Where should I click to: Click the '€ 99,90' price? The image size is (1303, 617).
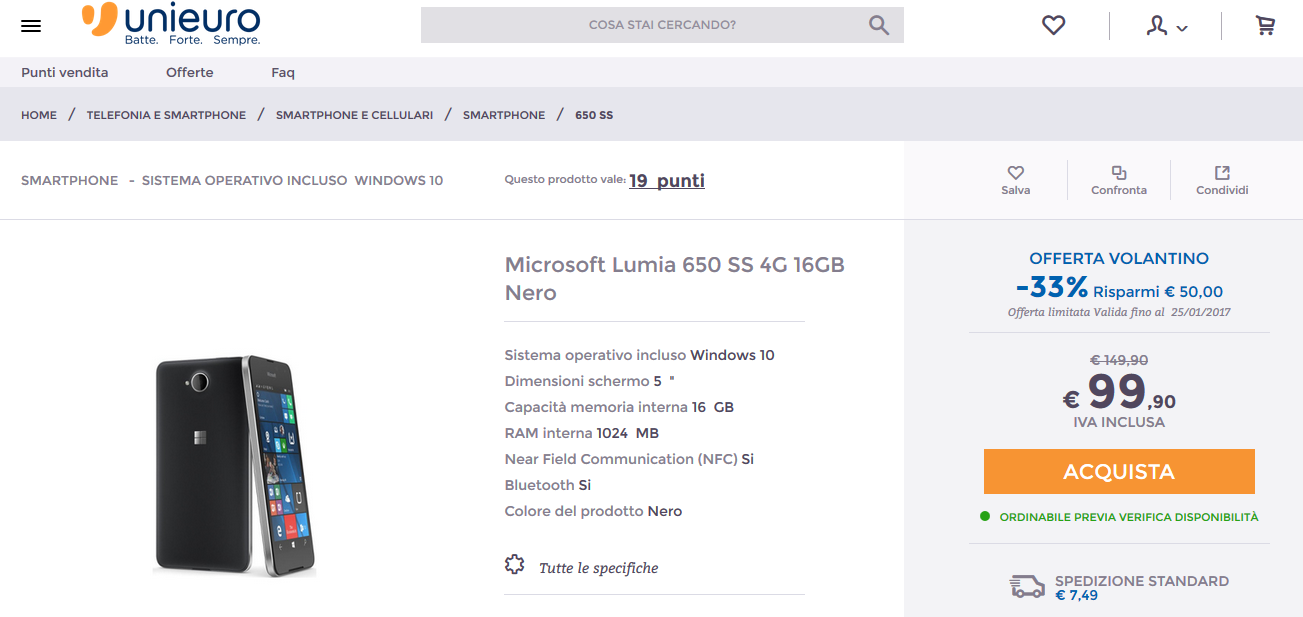coord(1119,392)
